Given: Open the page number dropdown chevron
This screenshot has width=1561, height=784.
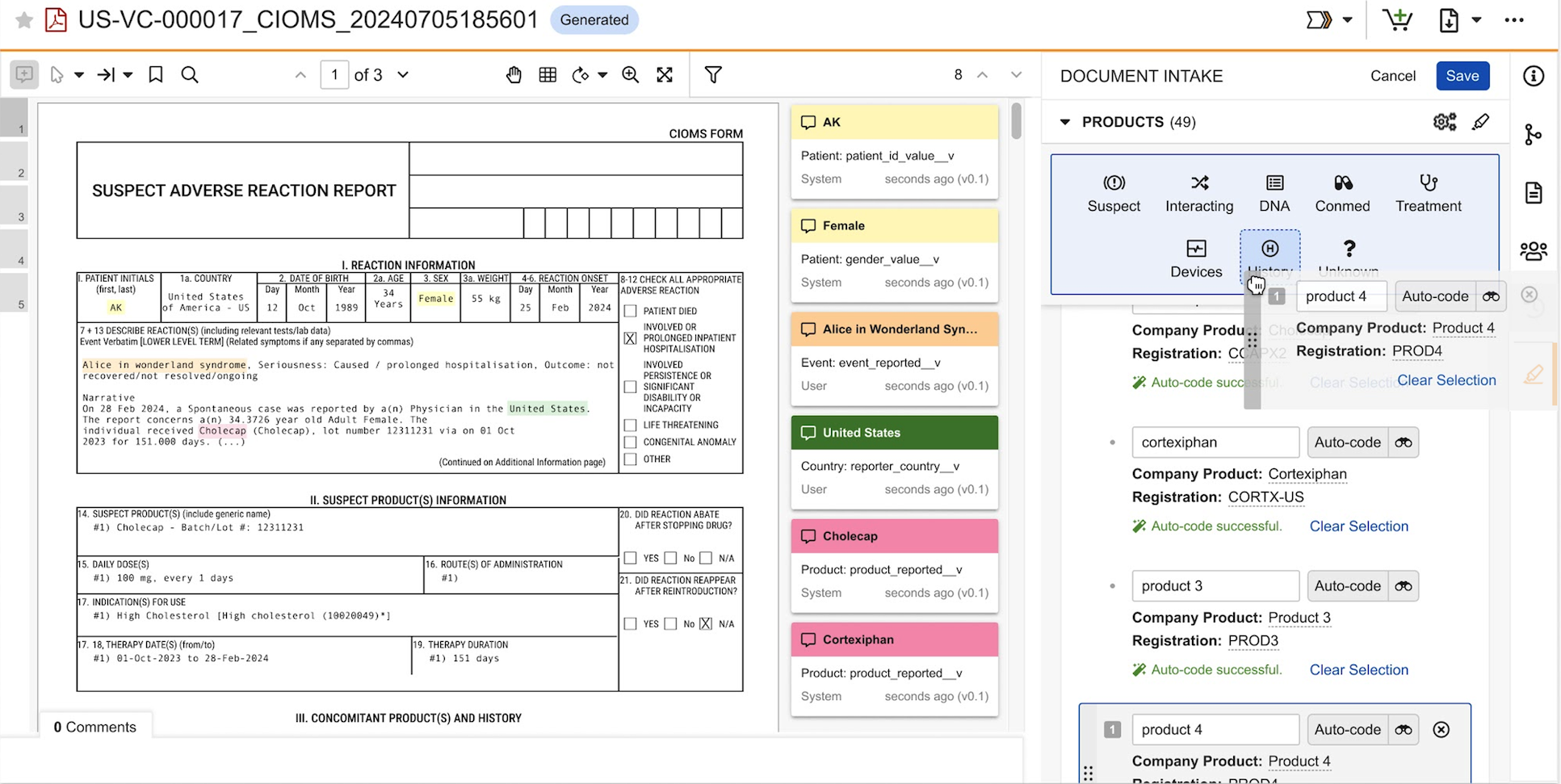Looking at the screenshot, I should [x=403, y=75].
